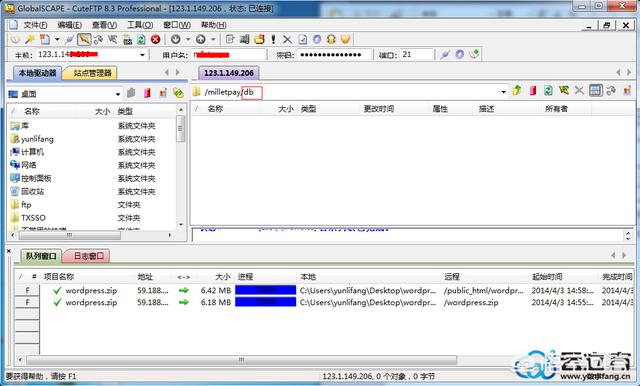This screenshot has height=386, width=640.
Task: Open the 窗口(W) menu
Action: coord(177,25)
